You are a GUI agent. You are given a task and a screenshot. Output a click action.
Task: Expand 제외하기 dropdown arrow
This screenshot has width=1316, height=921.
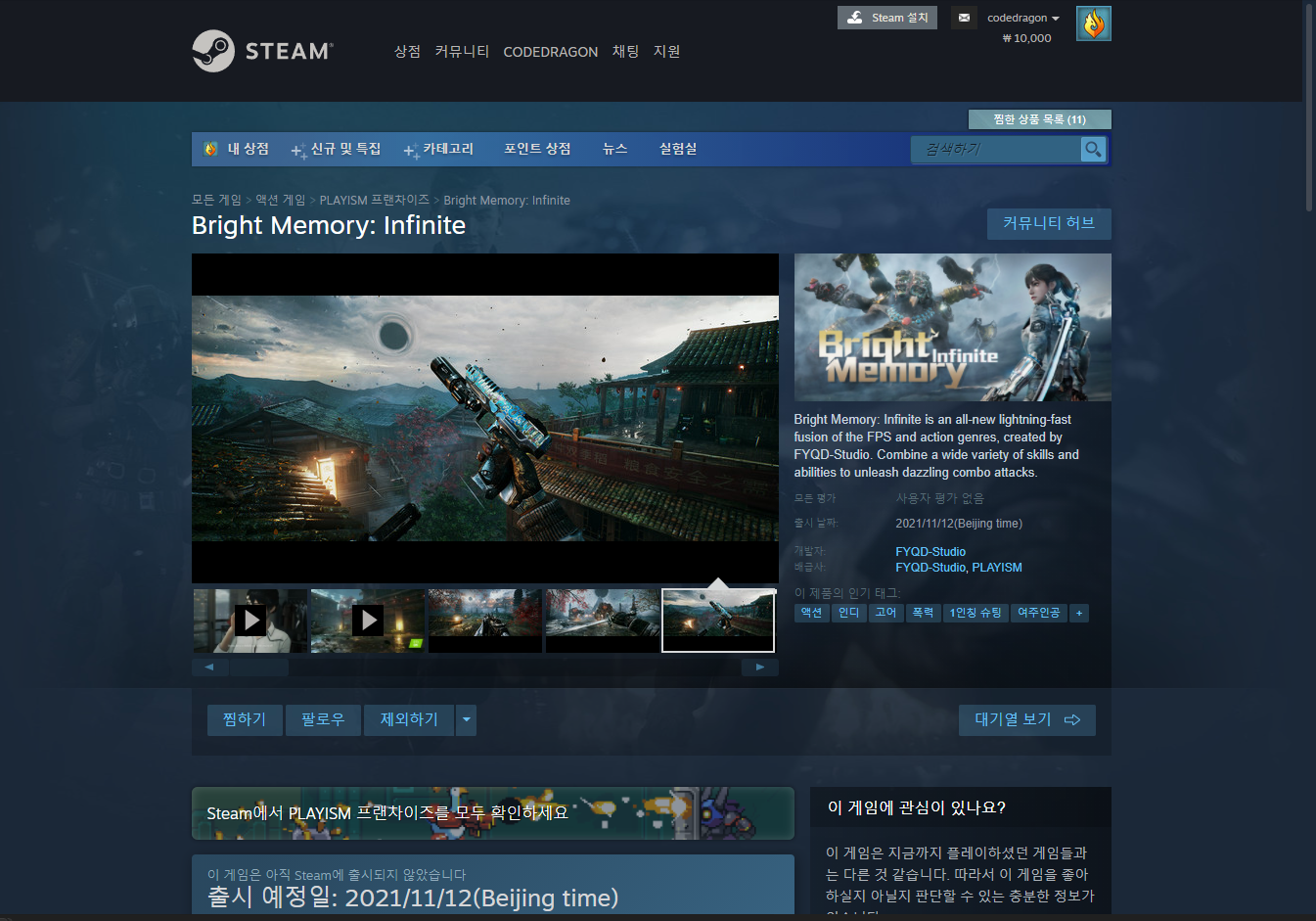(x=467, y=720)
